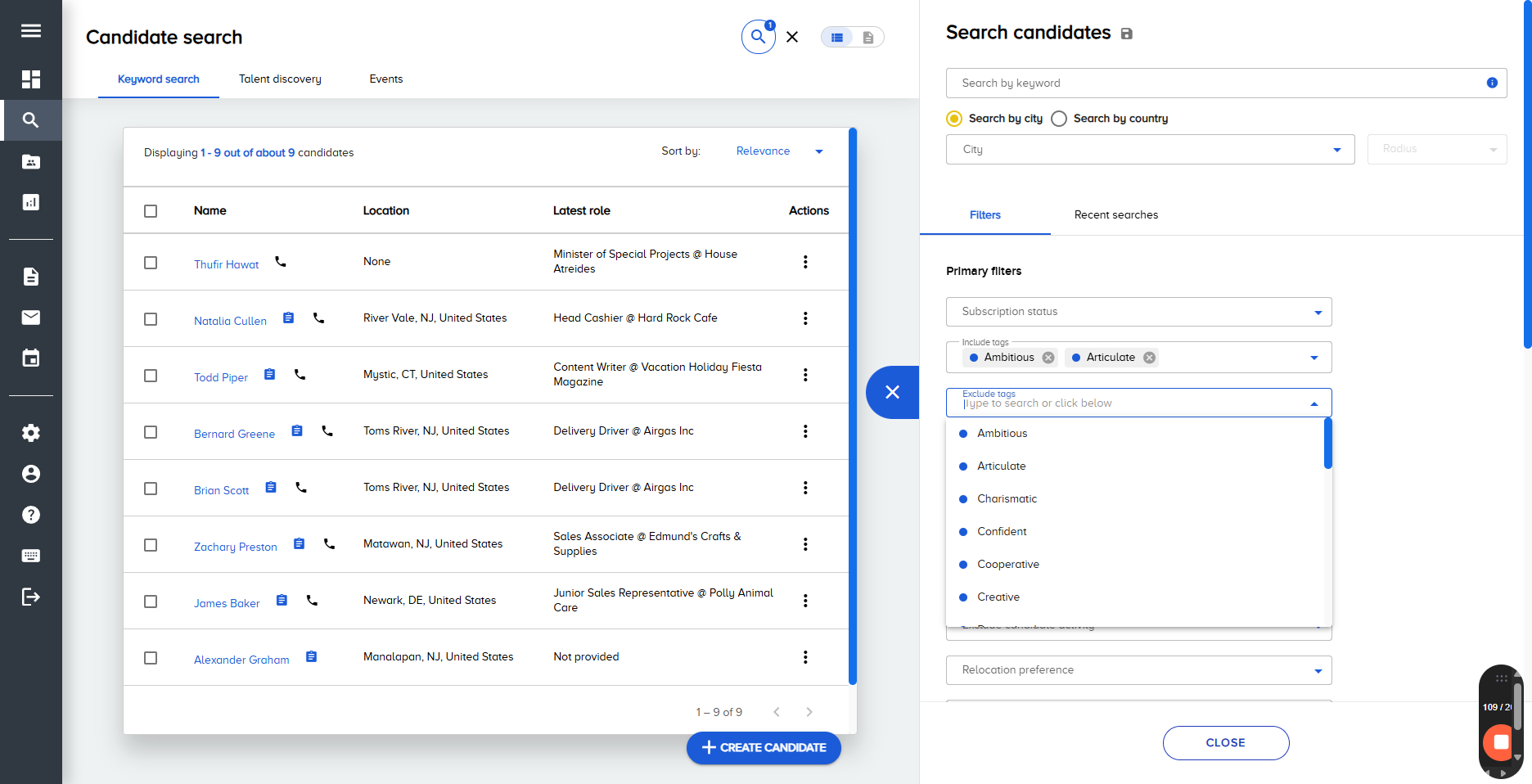Screen dimensions: 1532x784
Task: Click the save search icon
Action: click(1127, 34)
